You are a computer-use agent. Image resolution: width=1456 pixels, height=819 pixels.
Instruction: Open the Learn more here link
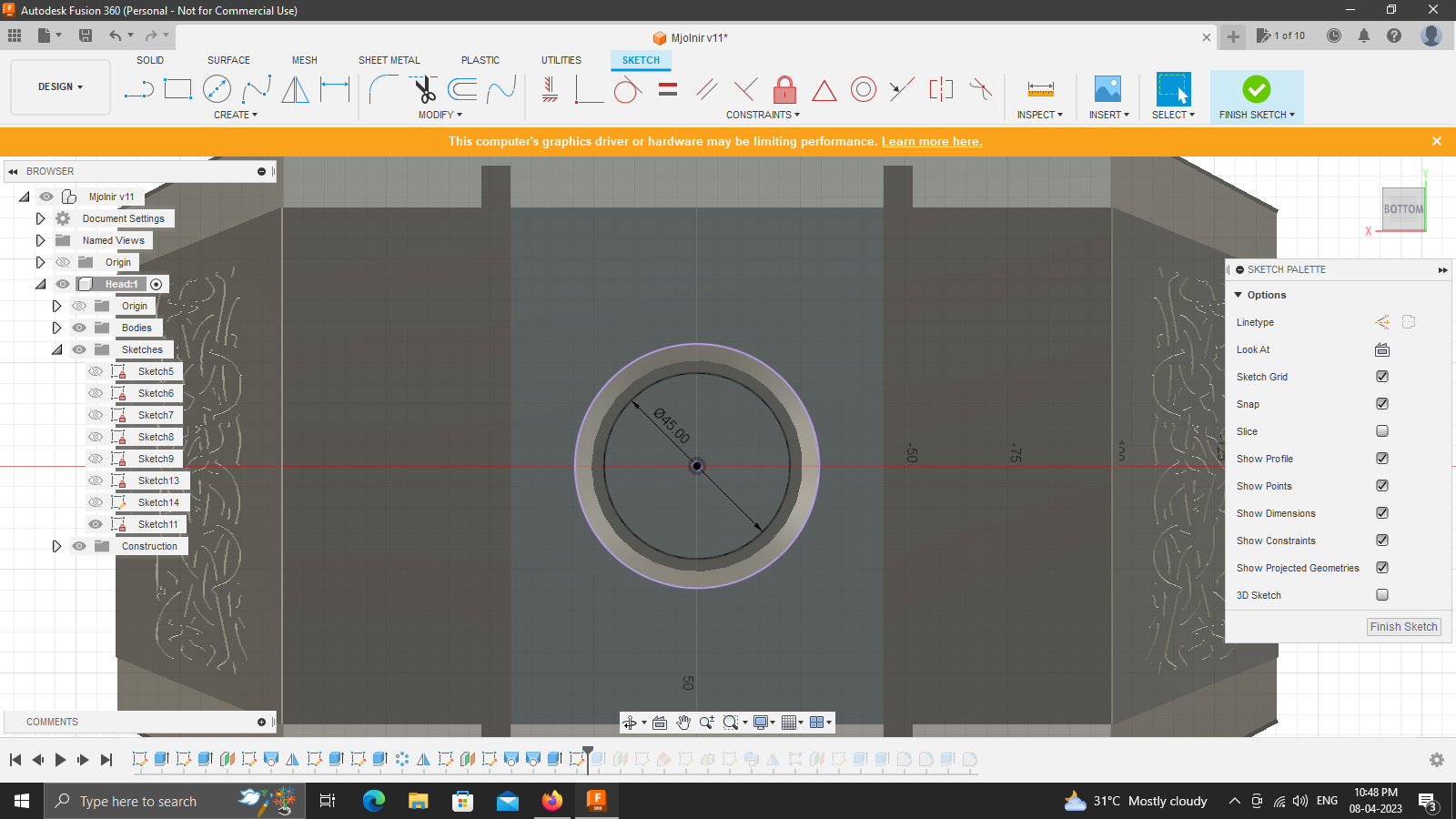coord(931,141)
